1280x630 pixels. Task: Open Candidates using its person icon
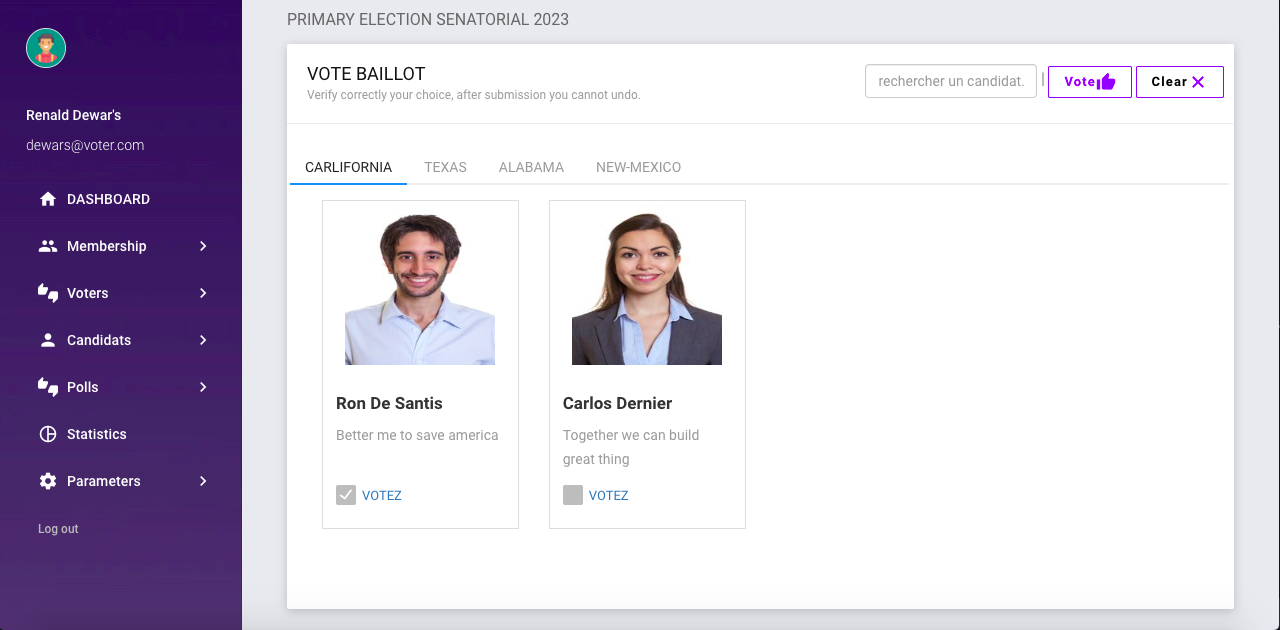click(48, 339)
